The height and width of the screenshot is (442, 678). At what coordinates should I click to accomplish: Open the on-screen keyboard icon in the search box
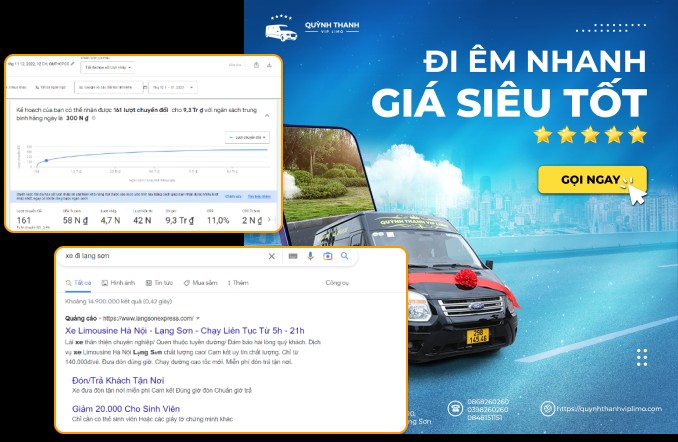293,256
